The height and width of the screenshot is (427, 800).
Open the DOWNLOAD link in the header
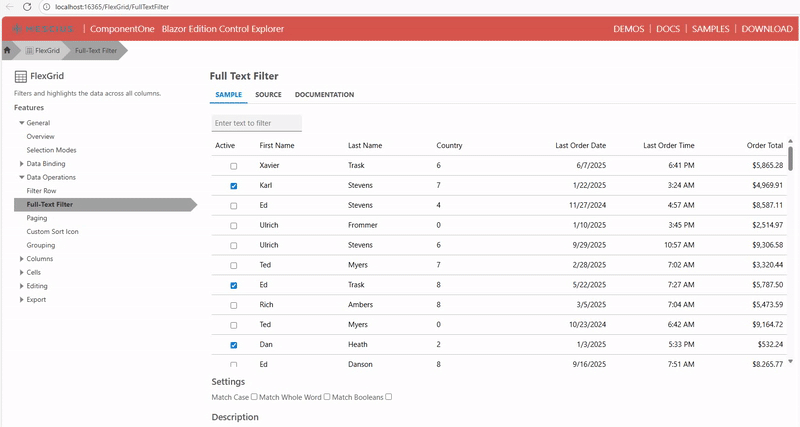click(767, 29)
